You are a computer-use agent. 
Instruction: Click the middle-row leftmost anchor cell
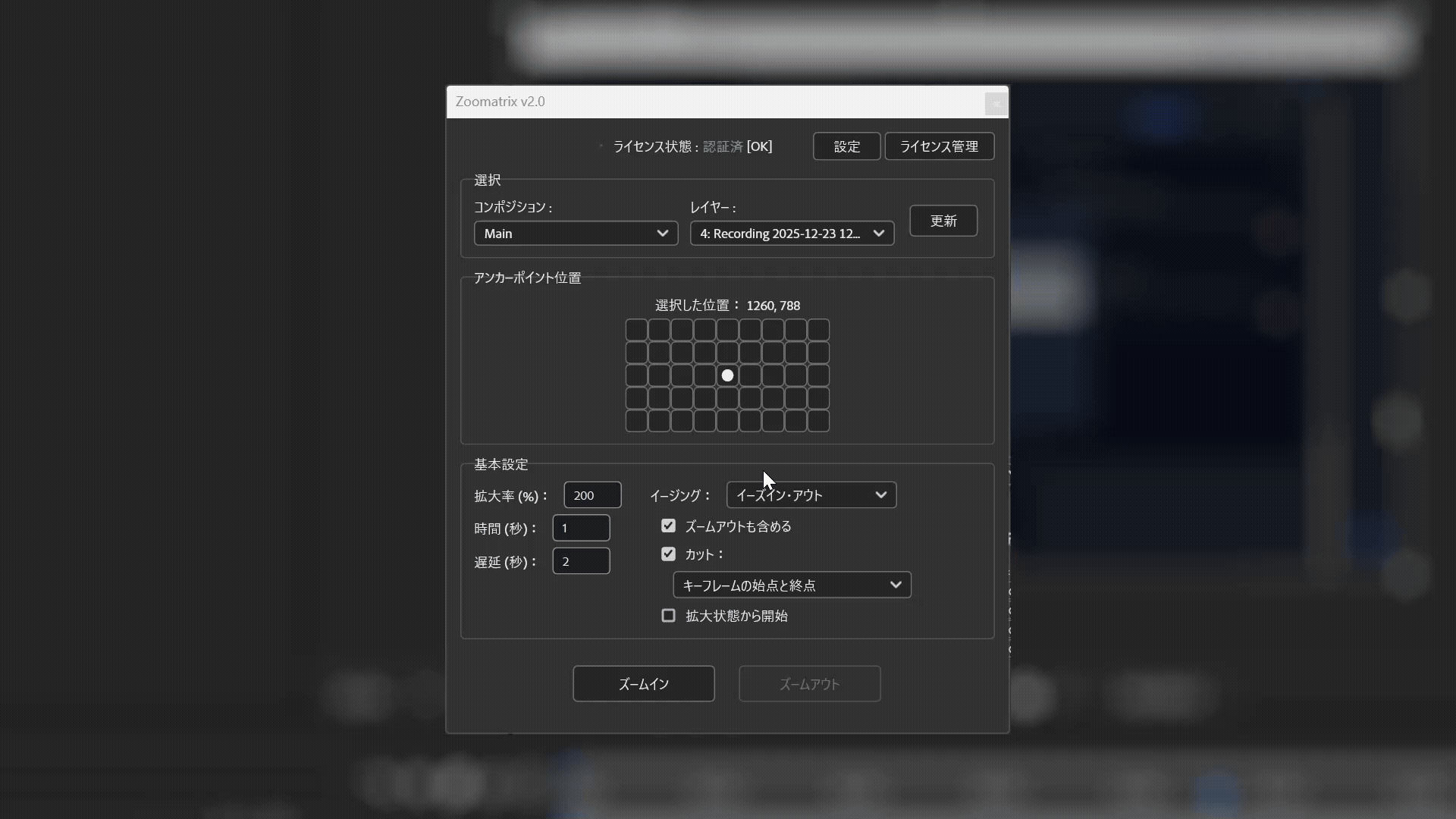click(636, 375)
